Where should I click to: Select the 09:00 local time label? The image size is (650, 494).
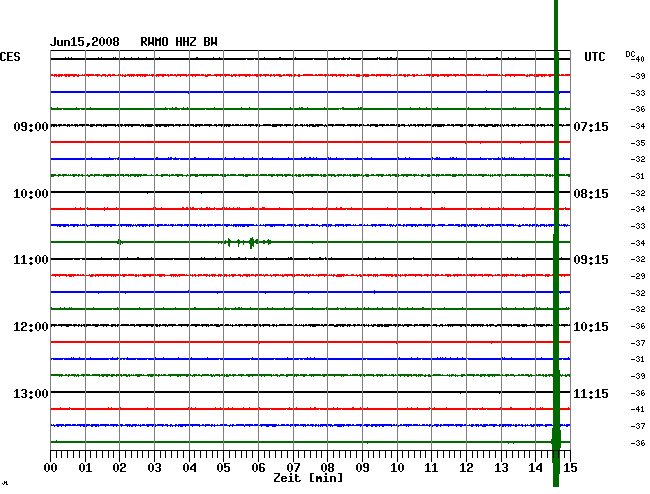pyautogui.click(x=31, y=127)
